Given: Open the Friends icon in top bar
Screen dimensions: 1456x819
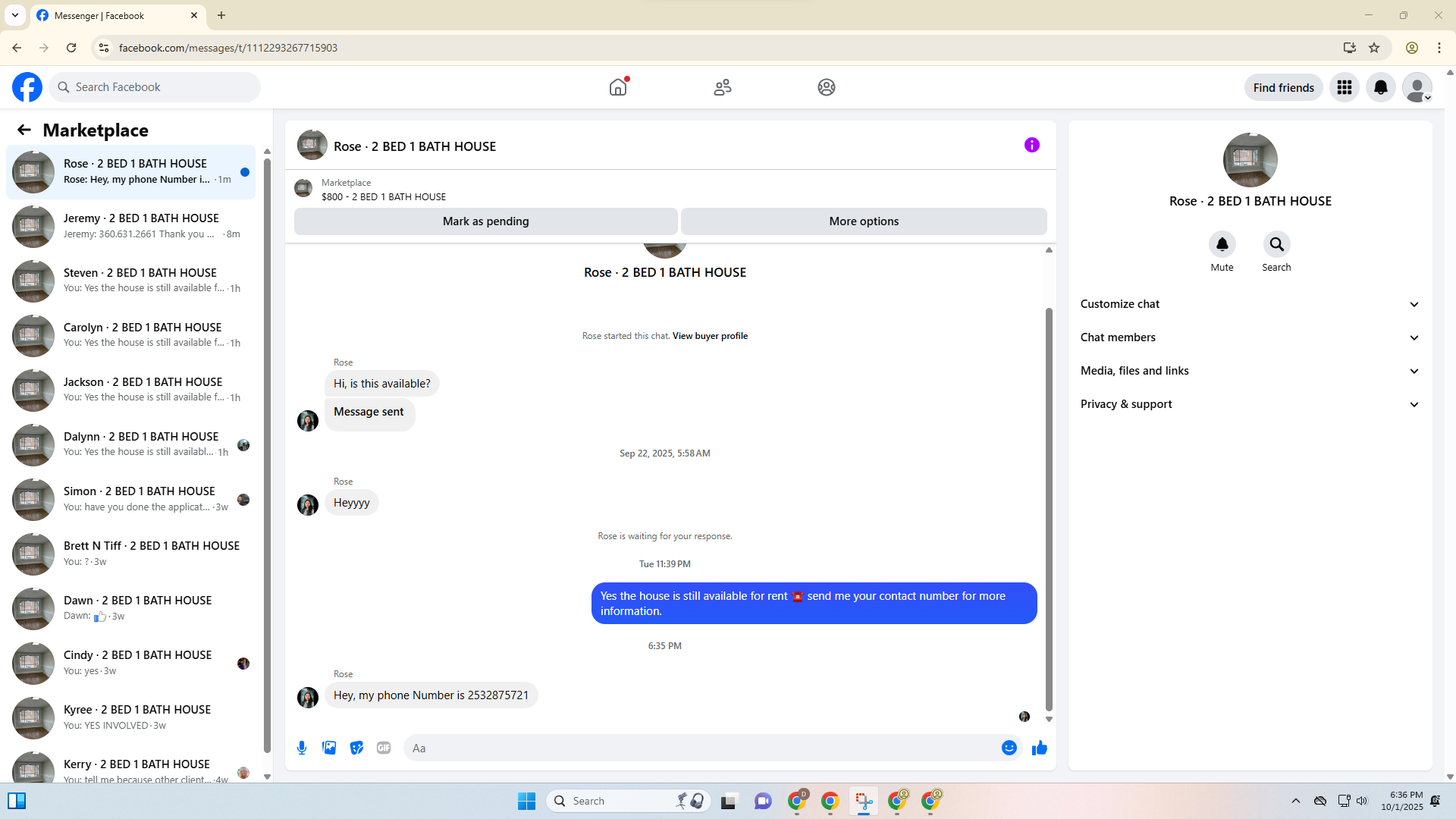Looking at the screenshot, I should (x=723, y=87).
